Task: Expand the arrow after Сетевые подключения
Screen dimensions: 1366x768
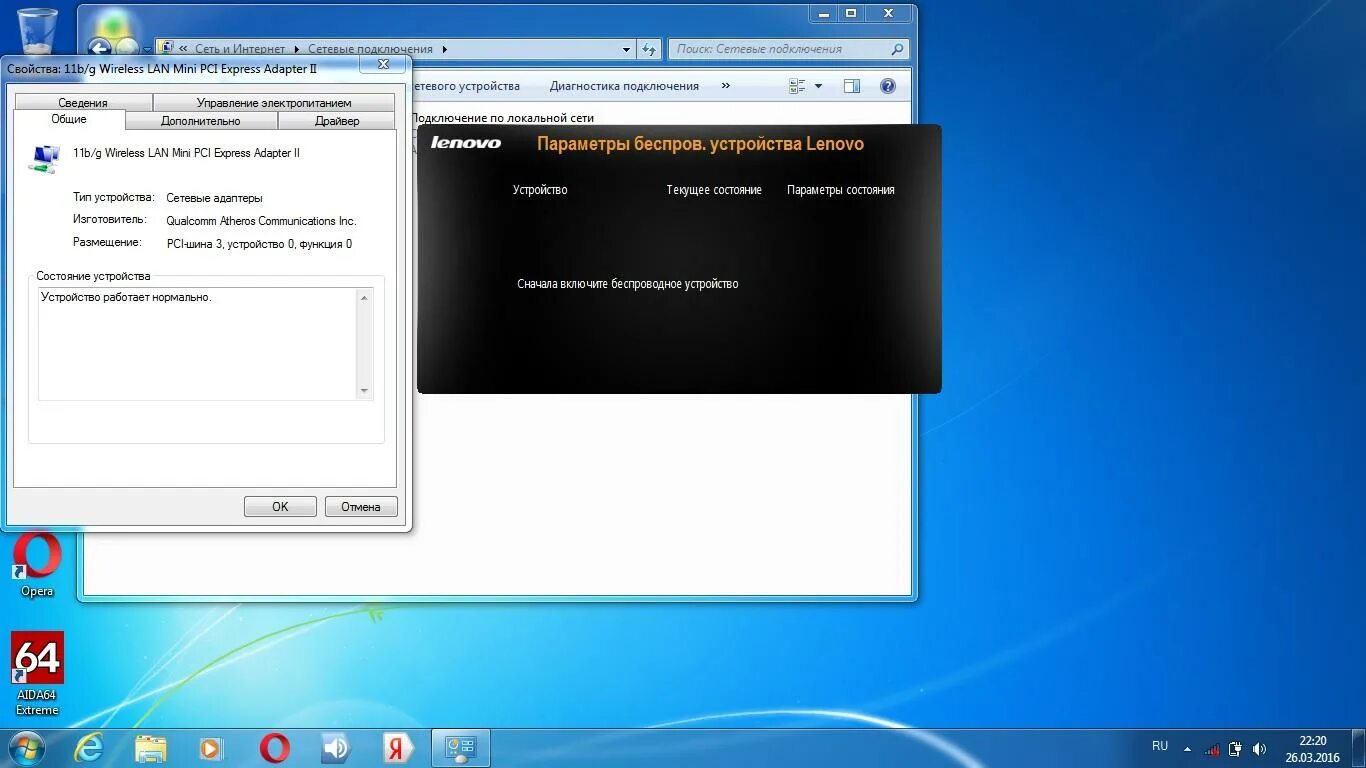Action: [445, 49]
